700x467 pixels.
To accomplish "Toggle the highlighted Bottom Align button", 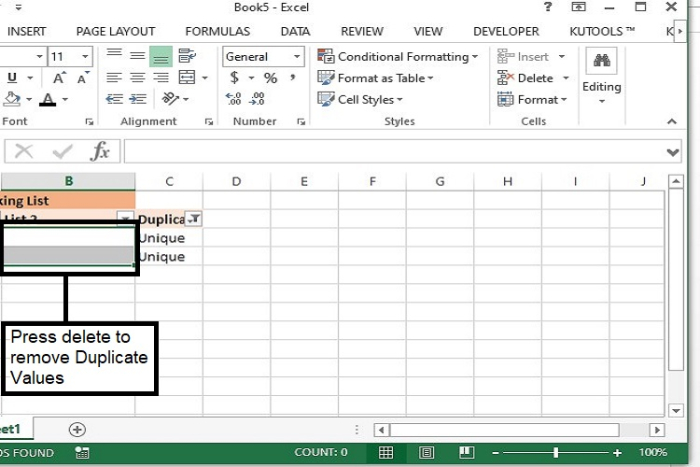I will 161,57.
